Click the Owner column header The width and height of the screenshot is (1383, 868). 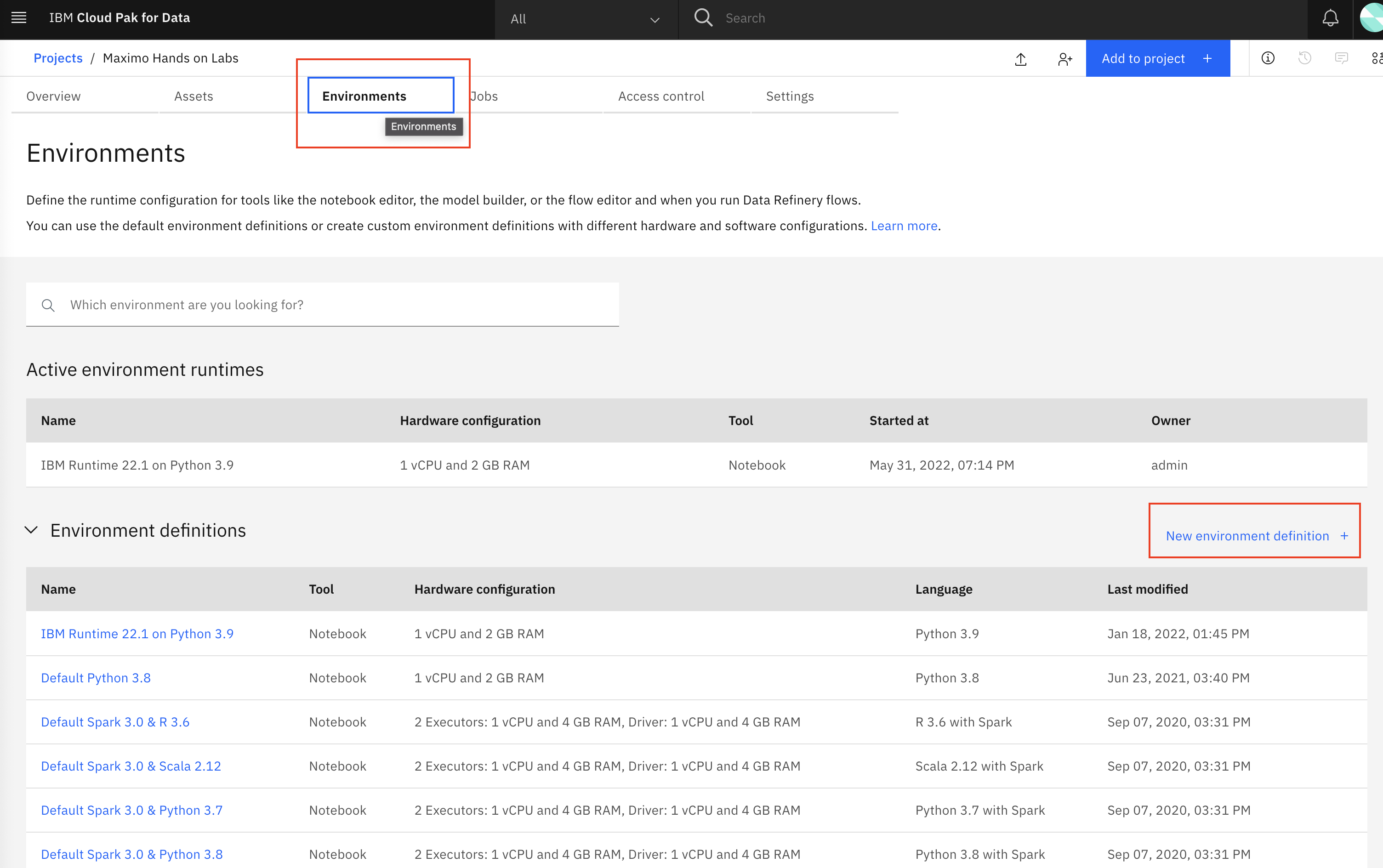(1171, 421)
